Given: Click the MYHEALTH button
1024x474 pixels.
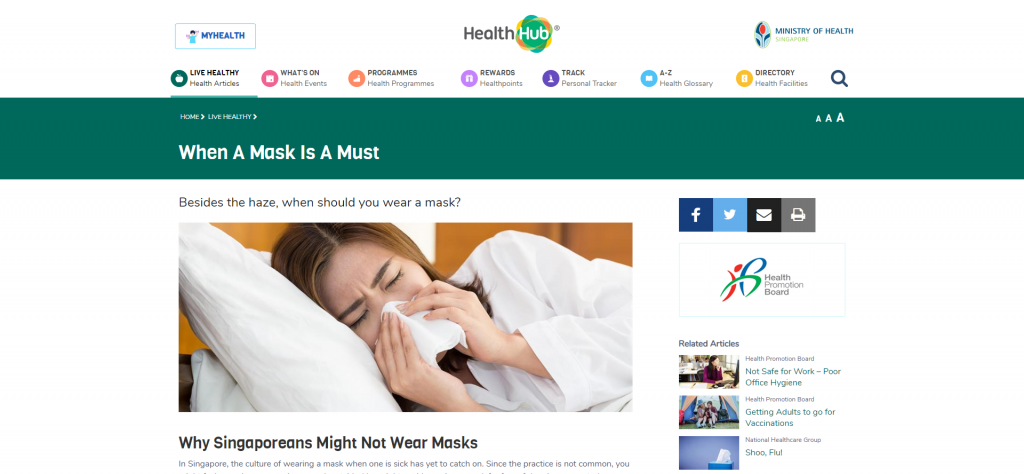Looking at the screenshot, I should (x=216, y=36).
